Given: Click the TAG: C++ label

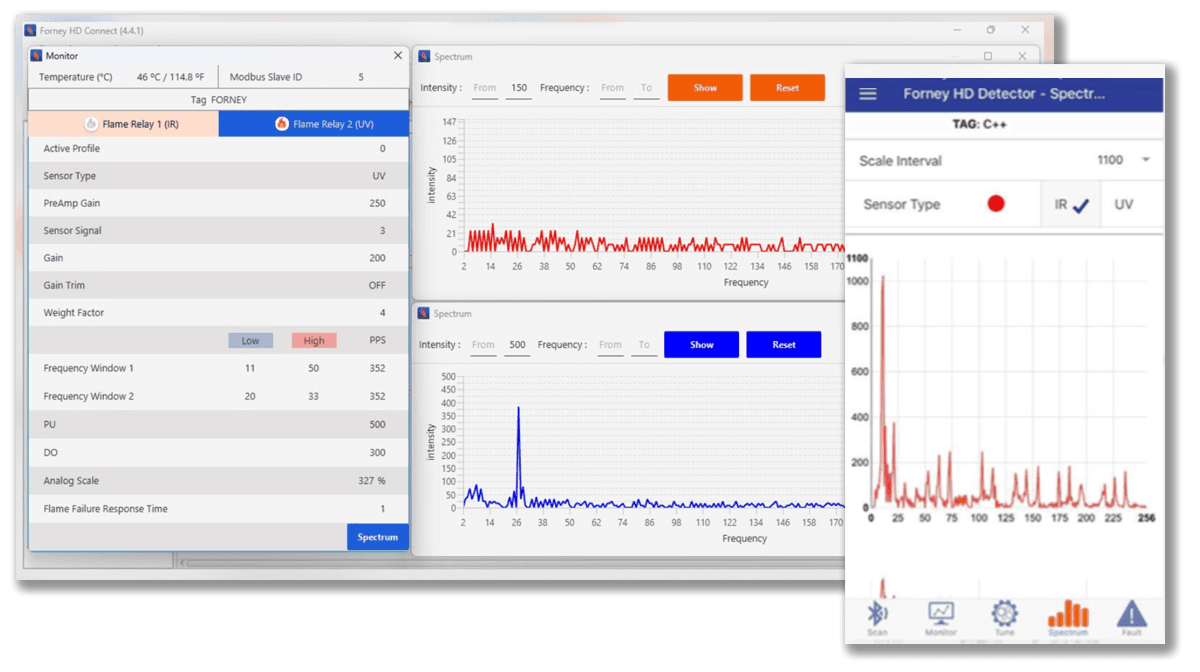Looking at the screenshot, I should 981,125.
